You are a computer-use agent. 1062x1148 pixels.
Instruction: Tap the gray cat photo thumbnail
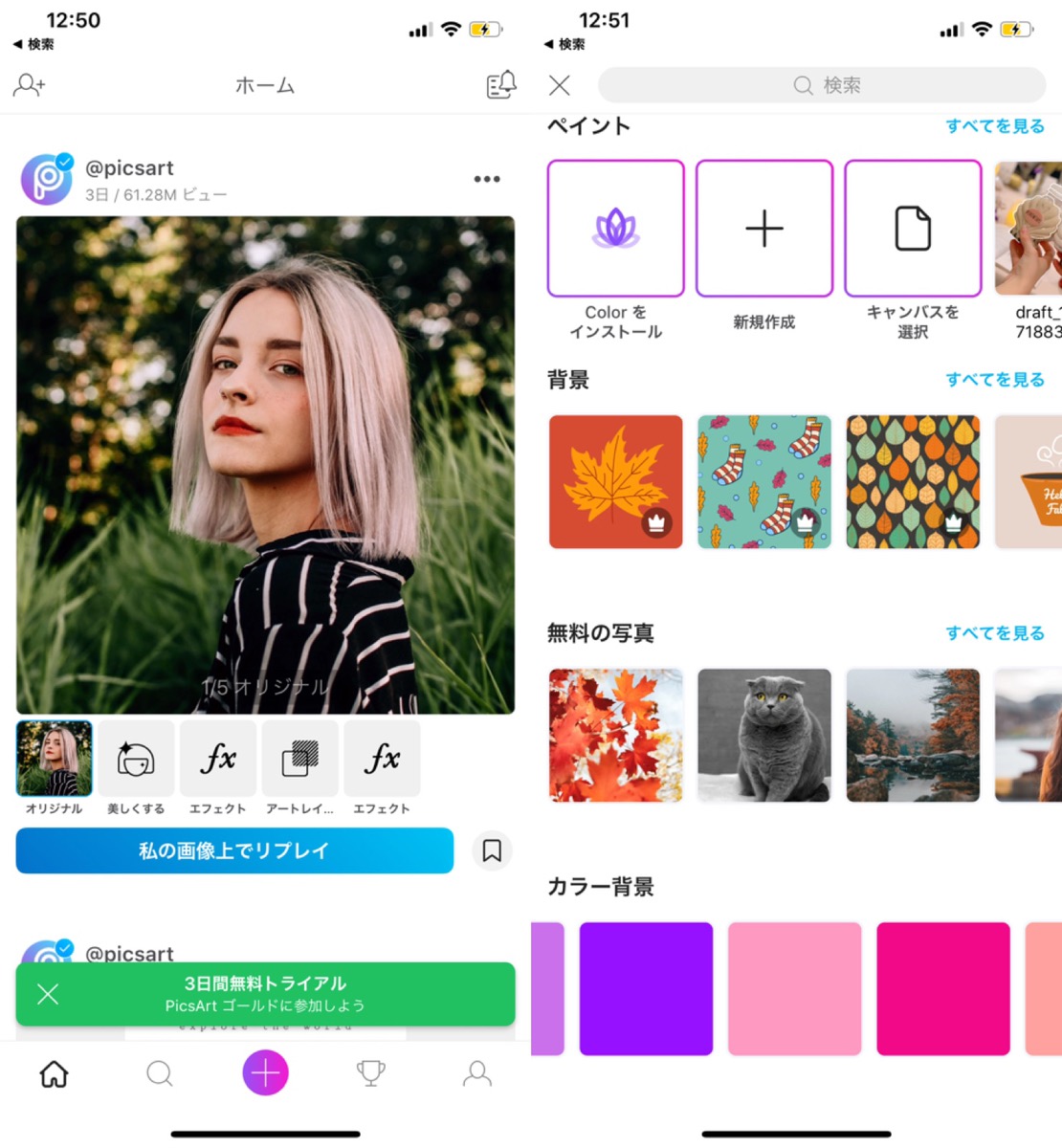pos(763,735)
